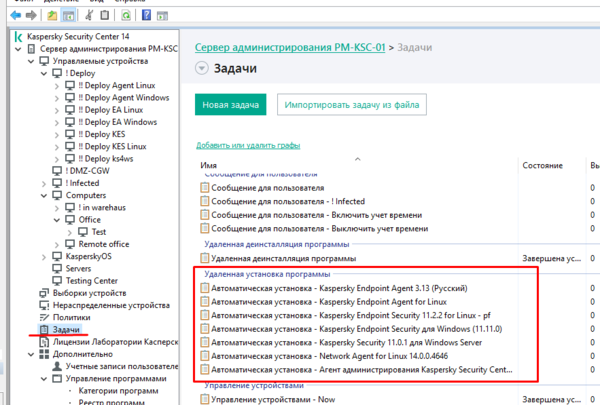This screenshot has width=600, height=405.
Task: Select task Сообщение для пользователя - Включить учет времени
Action: click(x=316, y=215)
